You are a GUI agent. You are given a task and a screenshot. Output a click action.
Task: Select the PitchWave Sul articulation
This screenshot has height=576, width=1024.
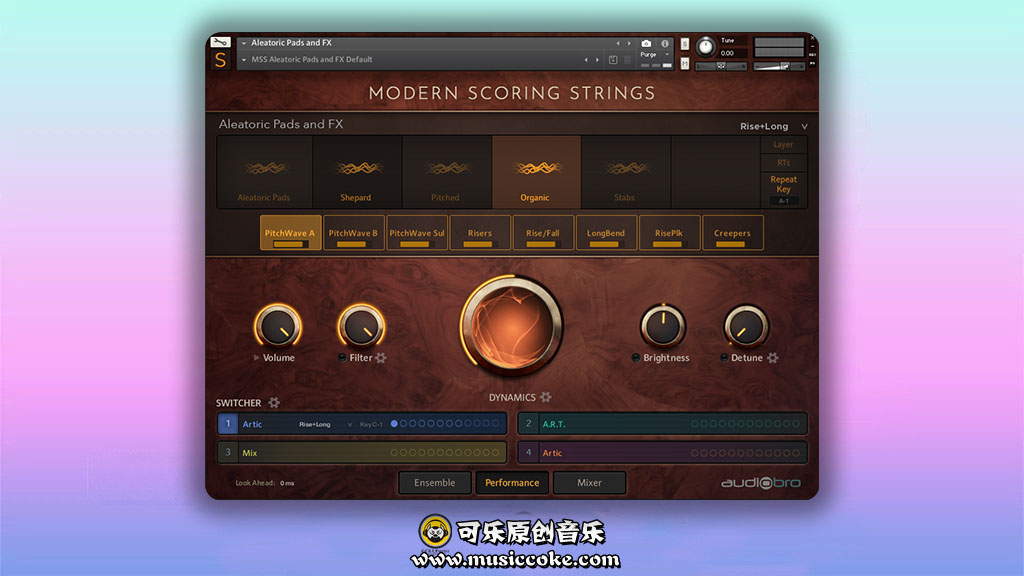[417, 233]
